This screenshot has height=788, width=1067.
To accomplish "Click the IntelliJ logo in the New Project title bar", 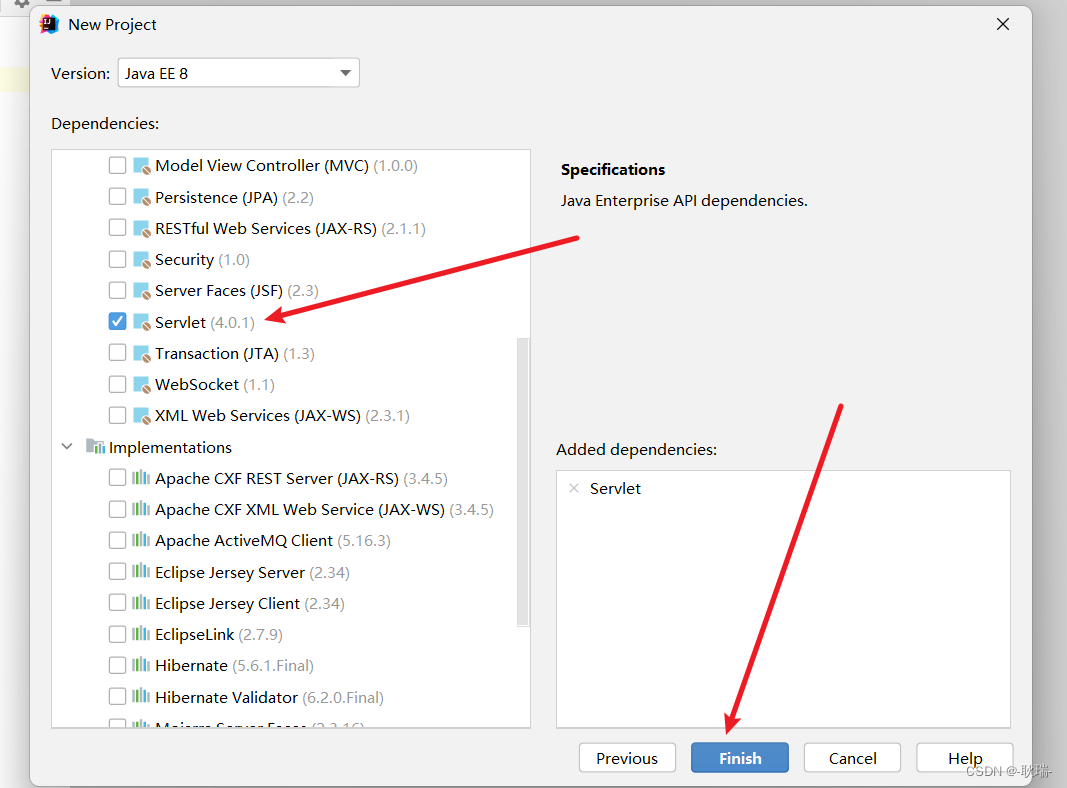I will click(x=49, y=24).
